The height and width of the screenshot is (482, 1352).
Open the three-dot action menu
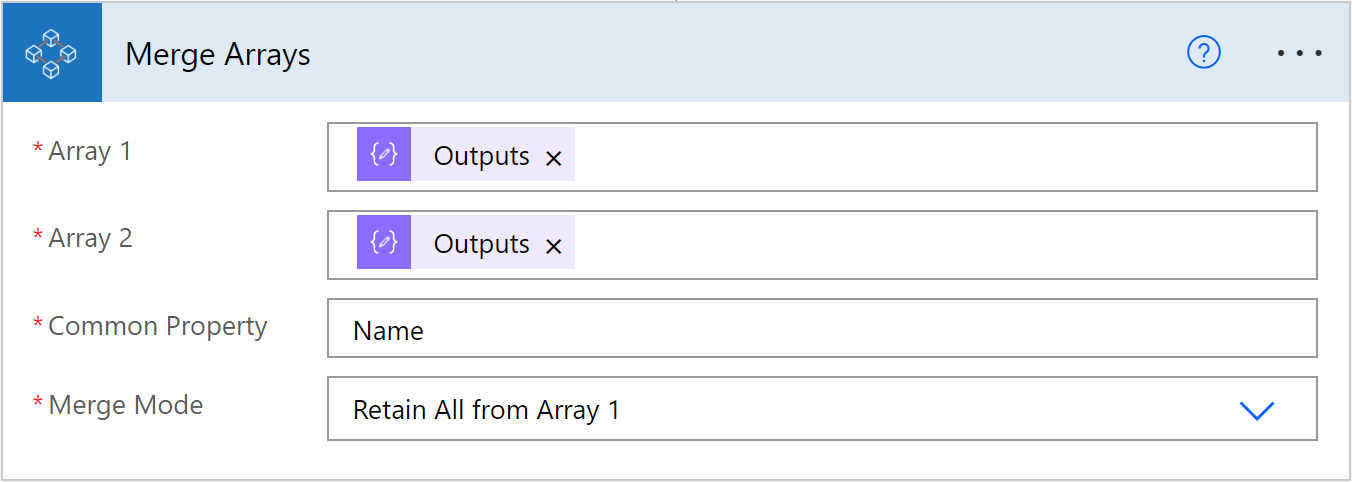tap(1300, 53)
